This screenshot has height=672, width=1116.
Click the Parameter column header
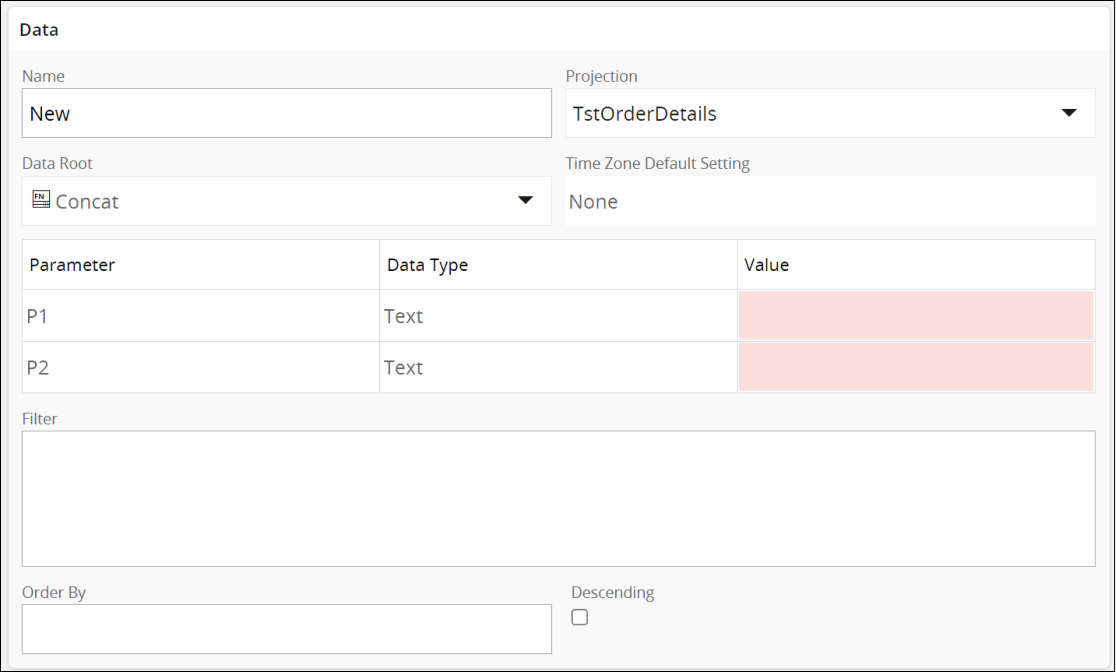point(72,265)
